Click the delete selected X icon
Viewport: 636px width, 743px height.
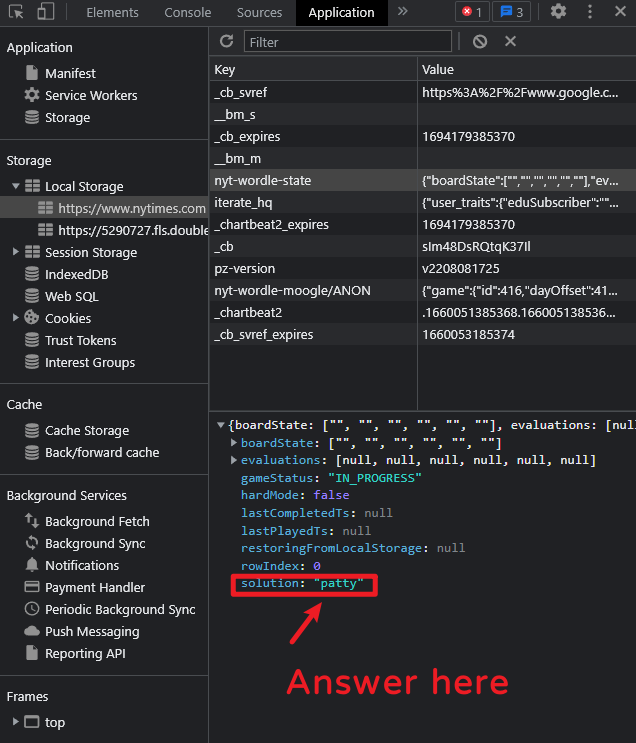pos(510,41)
